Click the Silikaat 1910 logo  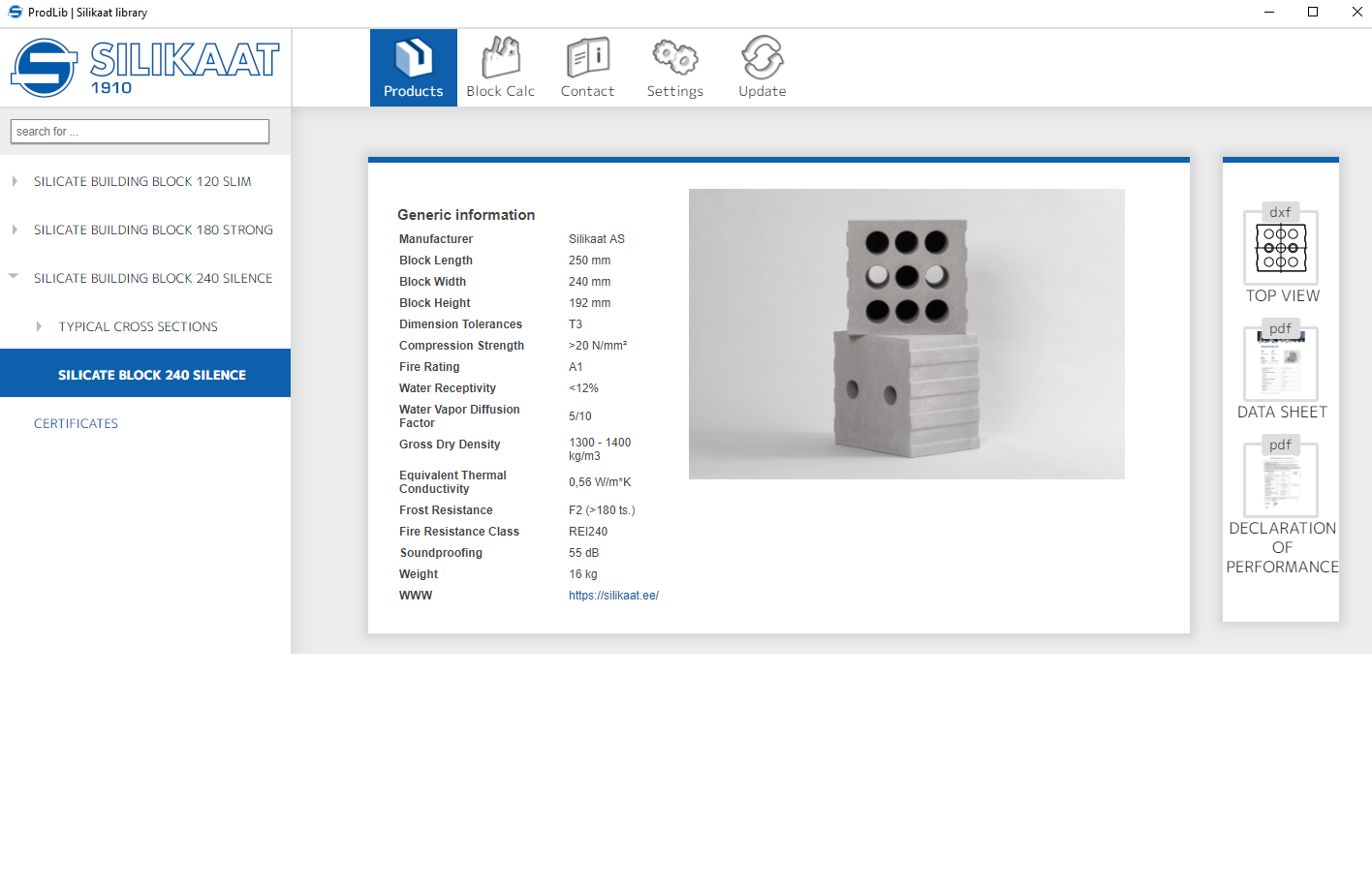pos(145,68)
